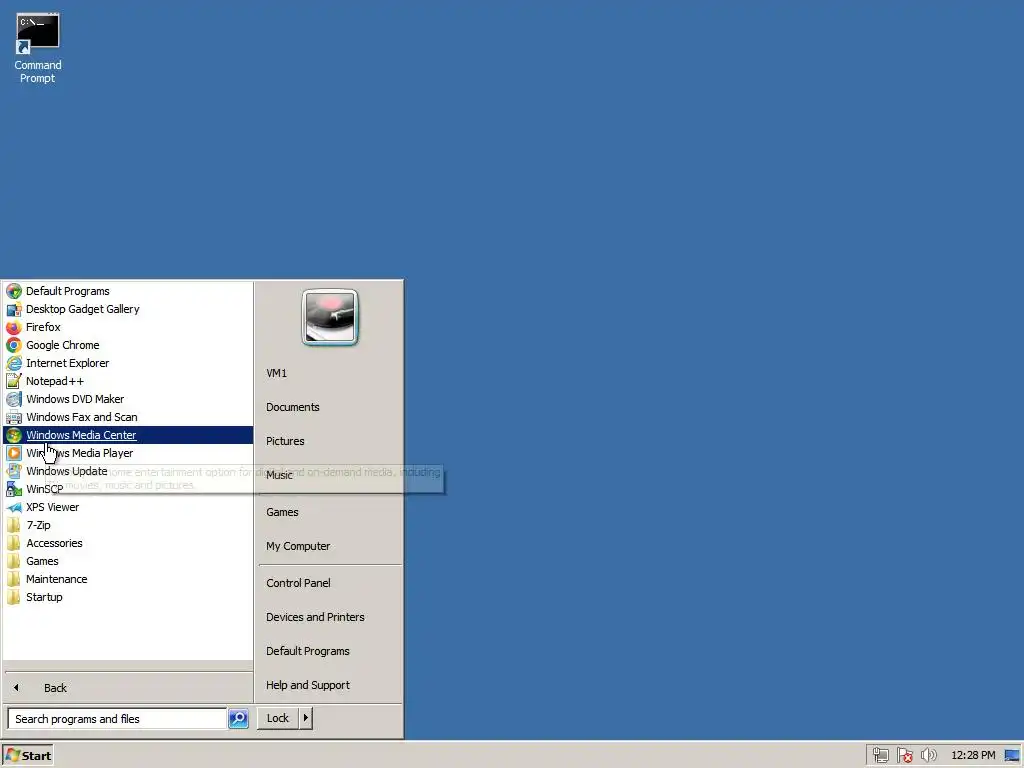Select the Desktop Gadget Gallery label

click(x=83, y=309)
